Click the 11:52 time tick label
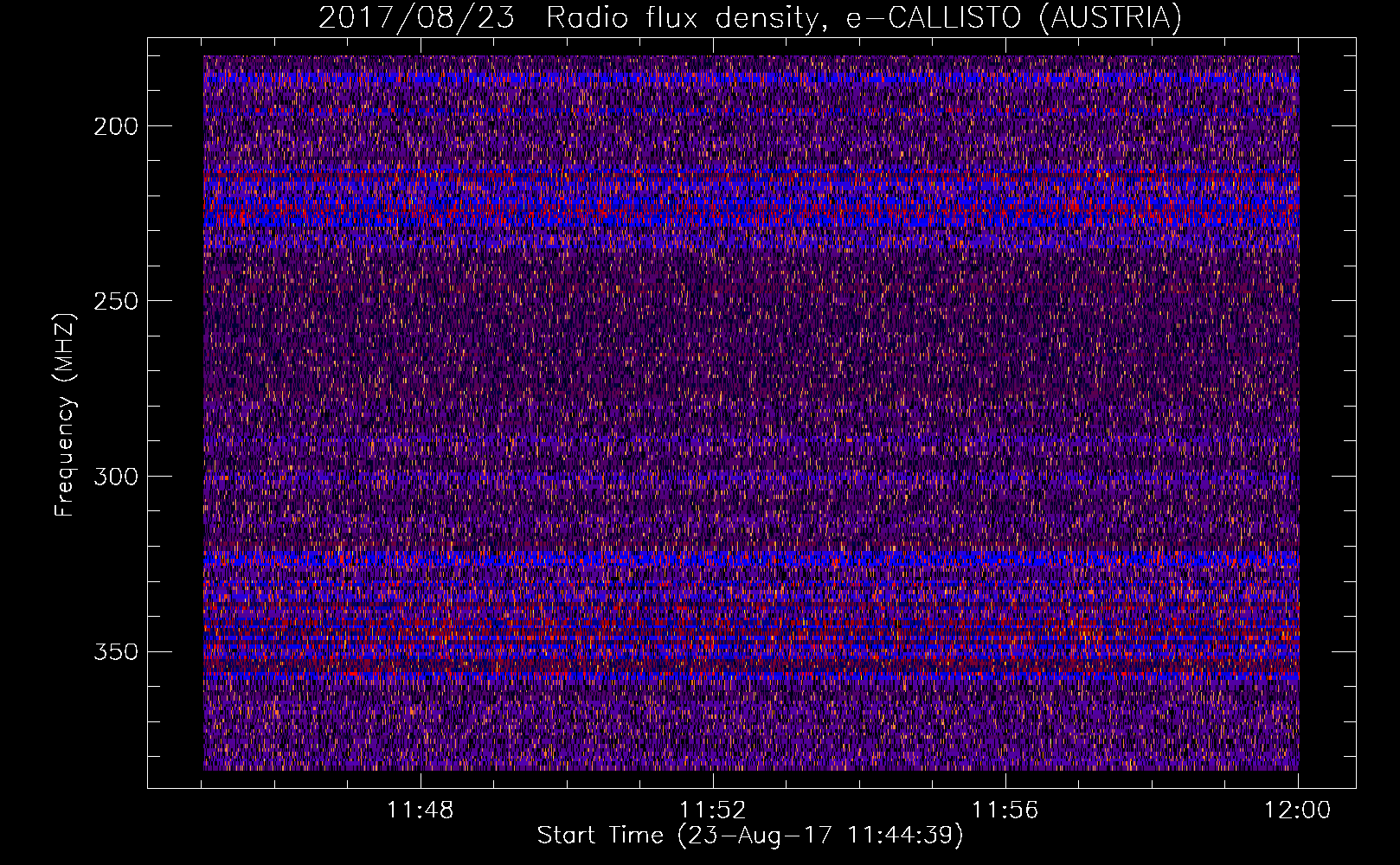Screen dimensions: 1400x865 click(713, 811)
